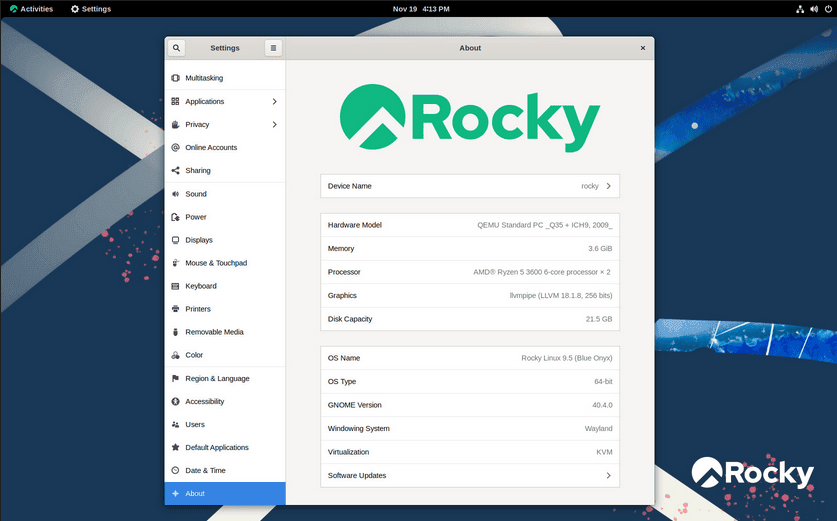Click the Displays monitor icon
Screen dimensions: 837x521
(x=175, y=240)
